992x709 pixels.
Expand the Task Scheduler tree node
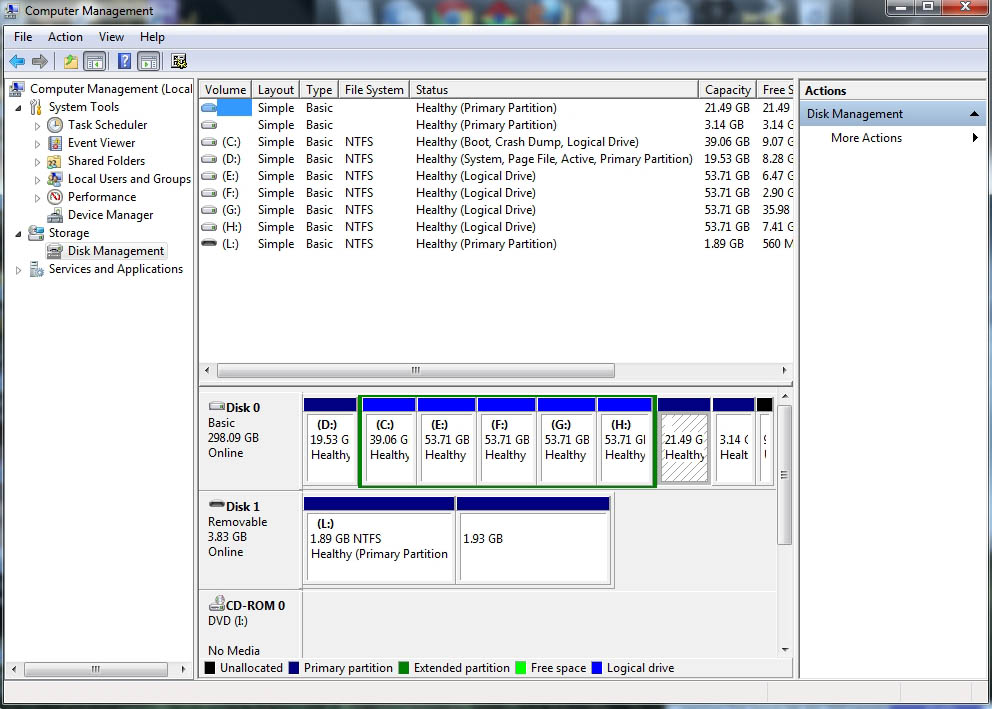(x=37, y=126)
